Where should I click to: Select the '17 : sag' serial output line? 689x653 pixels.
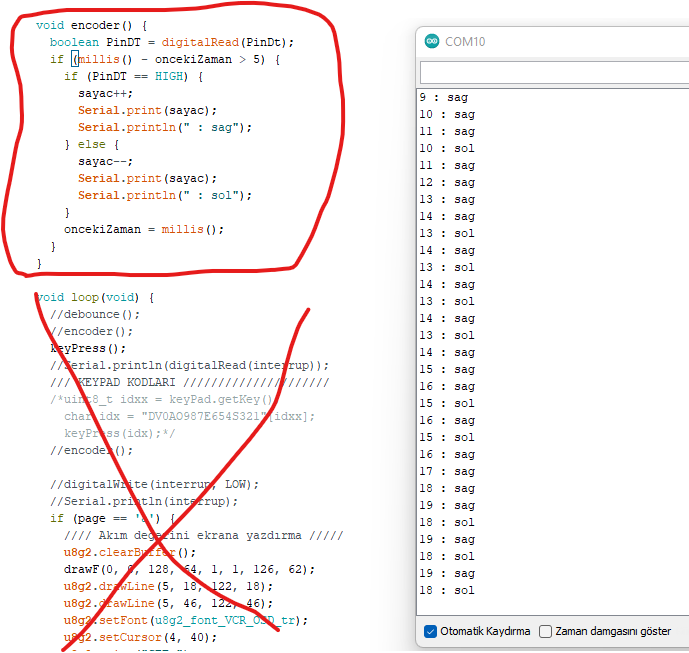448,471
